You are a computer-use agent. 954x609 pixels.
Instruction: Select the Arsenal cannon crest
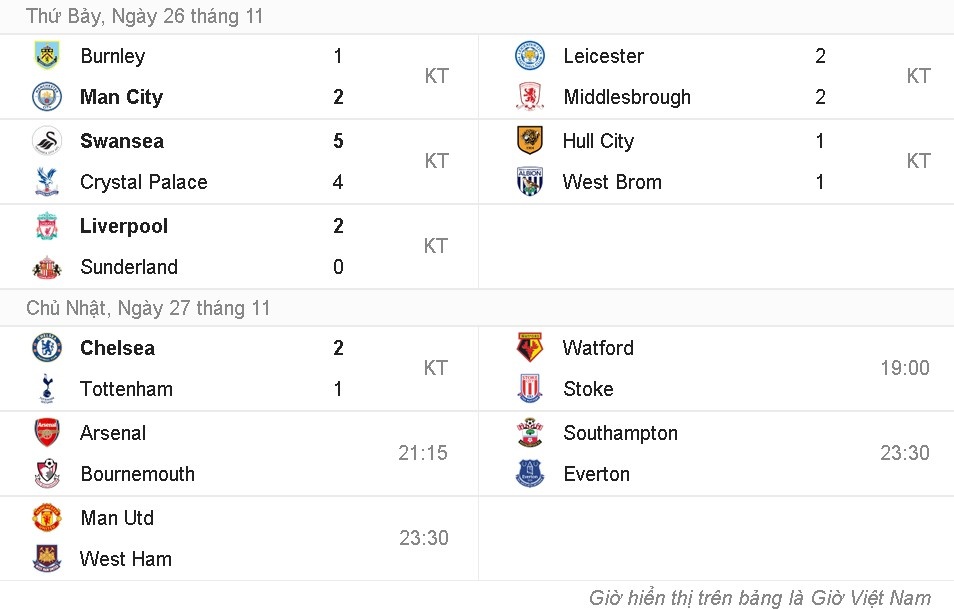(x=46, y=433)
